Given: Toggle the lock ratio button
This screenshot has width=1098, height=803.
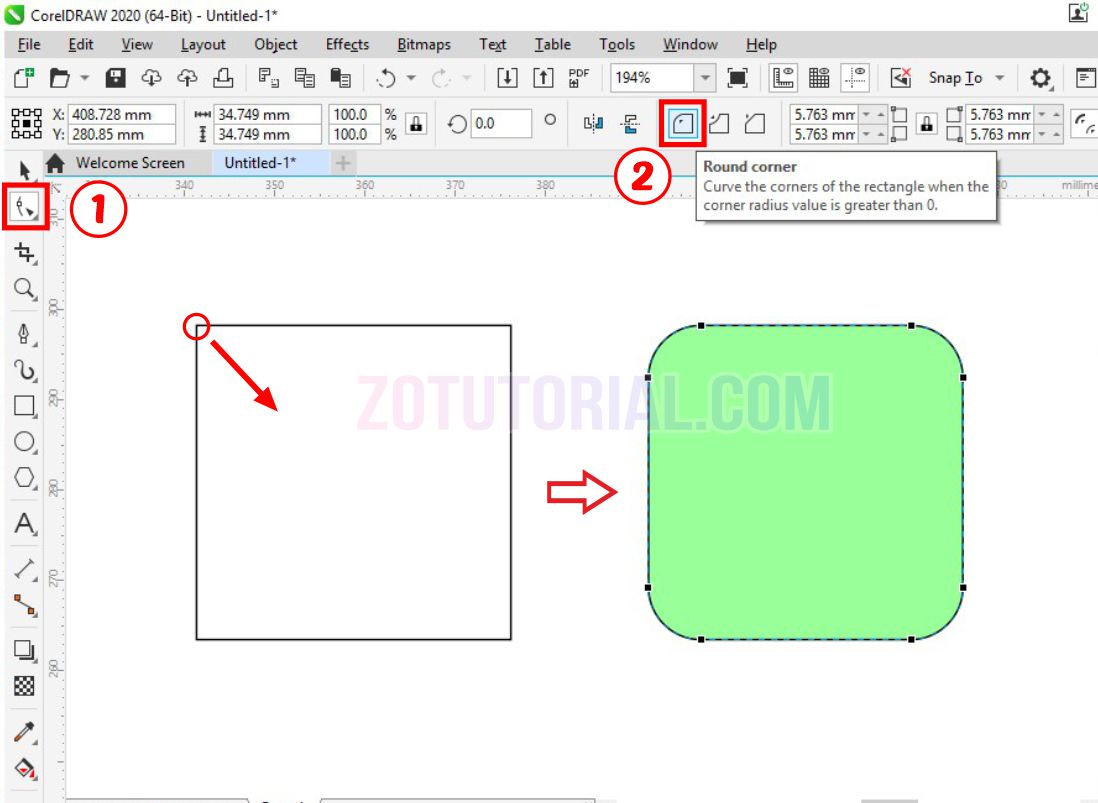Looking at the screenshot, I should 414,122.
